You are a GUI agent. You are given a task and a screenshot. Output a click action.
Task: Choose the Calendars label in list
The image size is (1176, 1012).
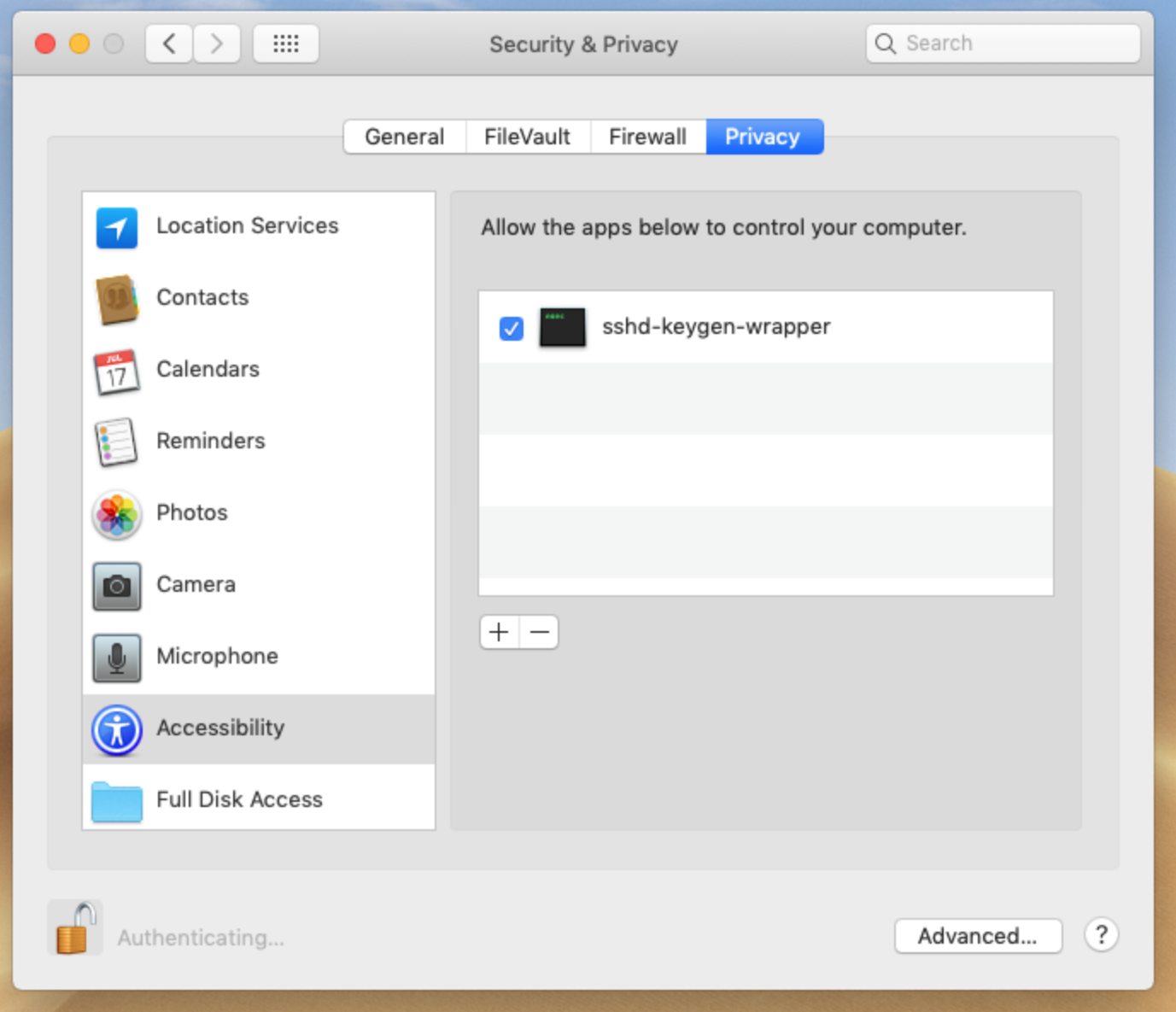(x=208, y=369)
